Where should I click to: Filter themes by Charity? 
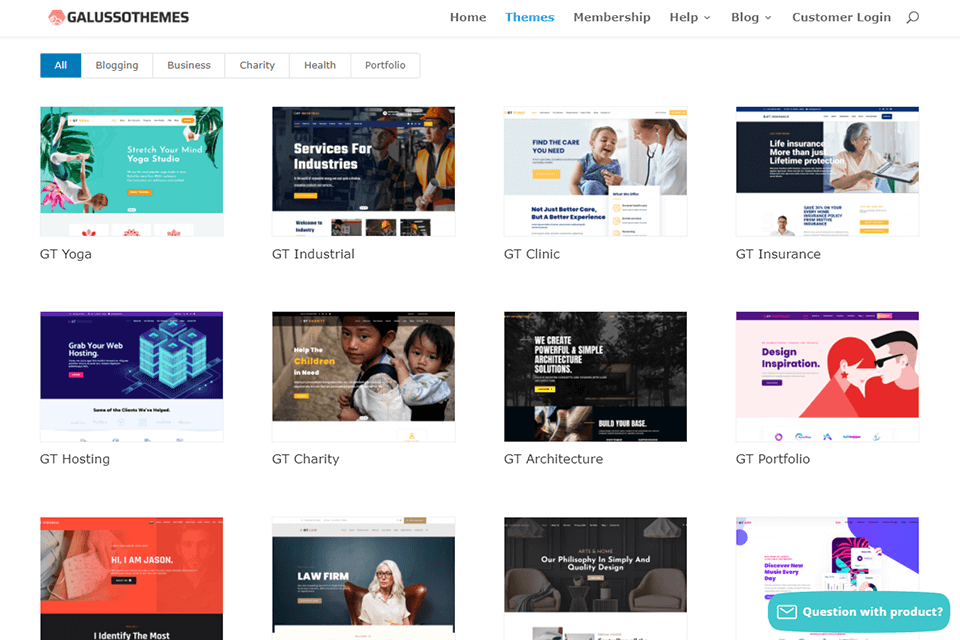coord(257,66)
